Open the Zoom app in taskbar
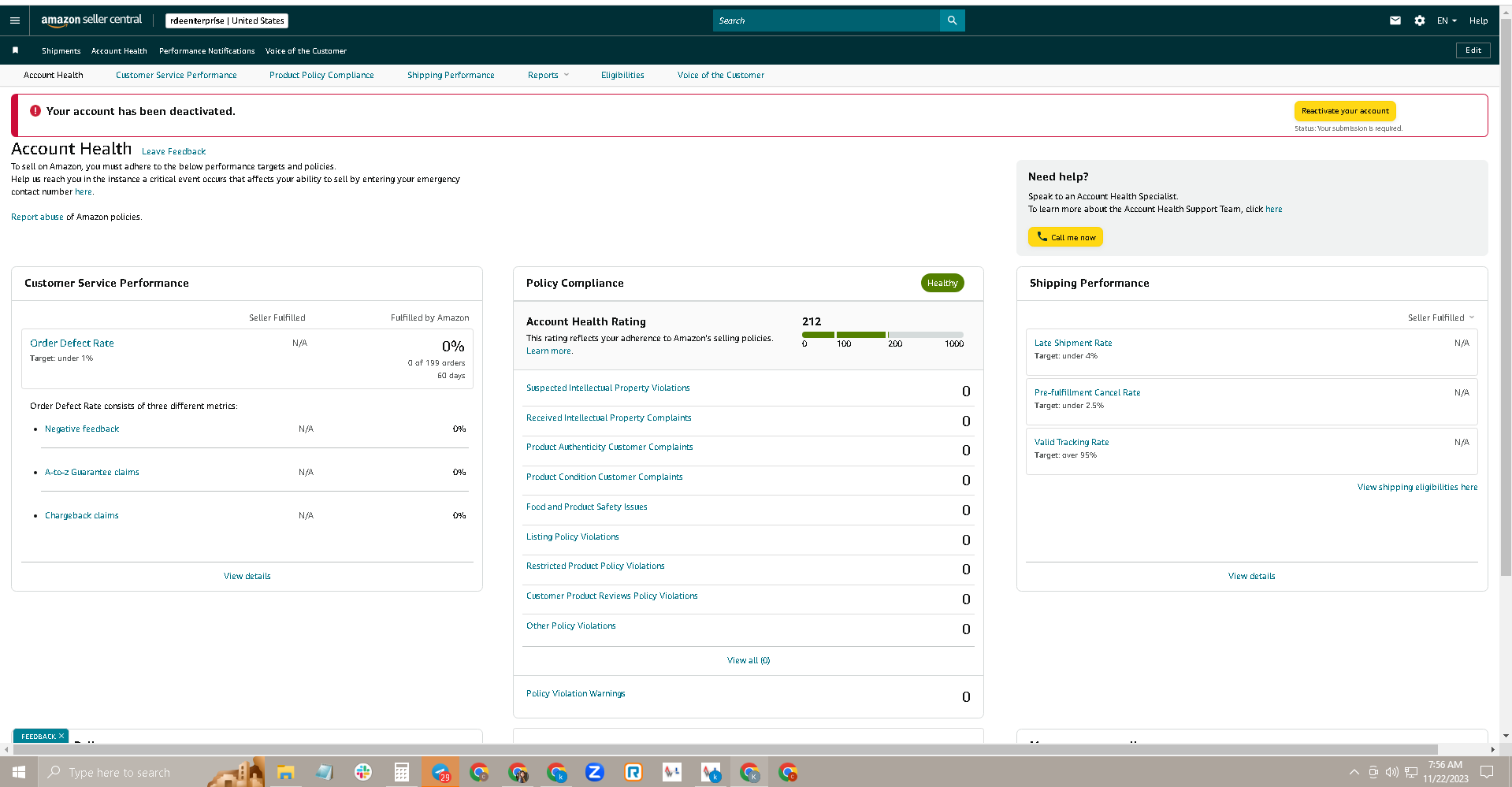The height and width of the screenshot is (787, 1512). 595,772
